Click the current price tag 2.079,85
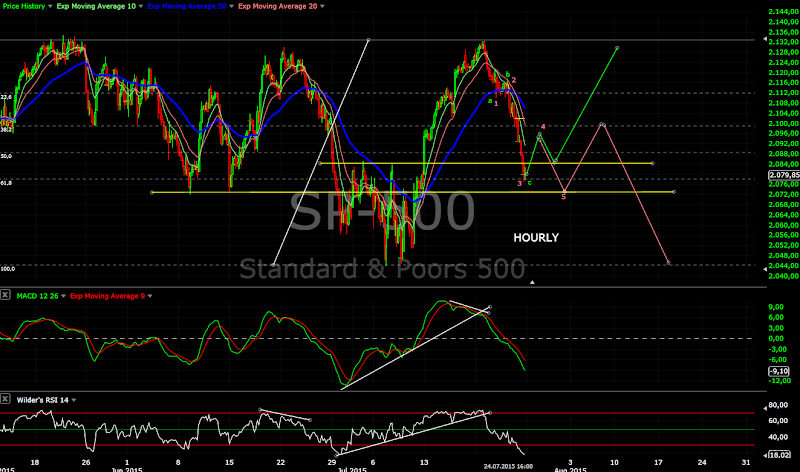The image size is (800, 472). pyautogui.click(x=784, y=175)
